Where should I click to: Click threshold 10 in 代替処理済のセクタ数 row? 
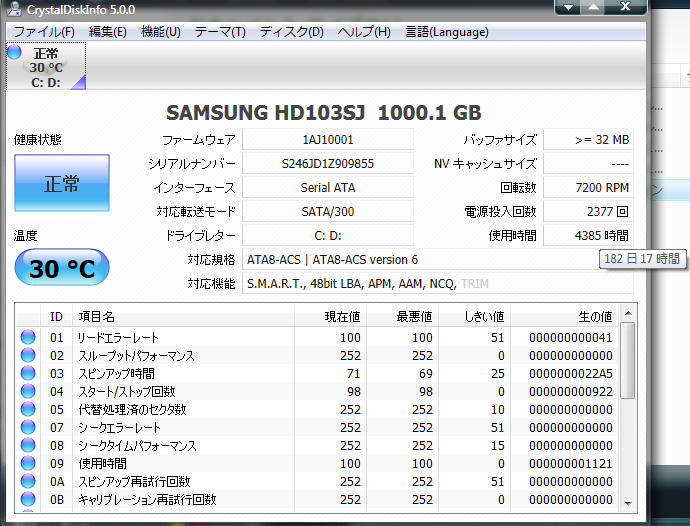pyautogui.click(x=497, y=410)
